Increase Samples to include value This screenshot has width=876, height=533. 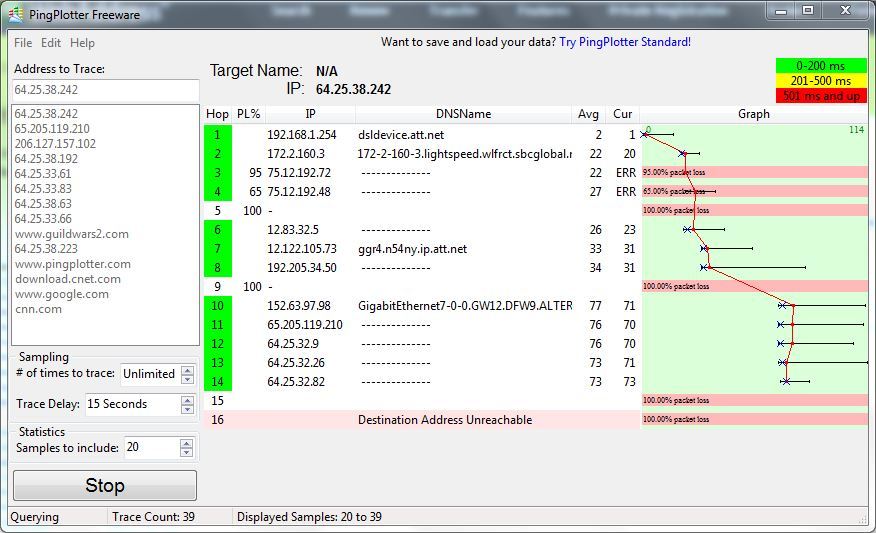click(x=187, y=444)
